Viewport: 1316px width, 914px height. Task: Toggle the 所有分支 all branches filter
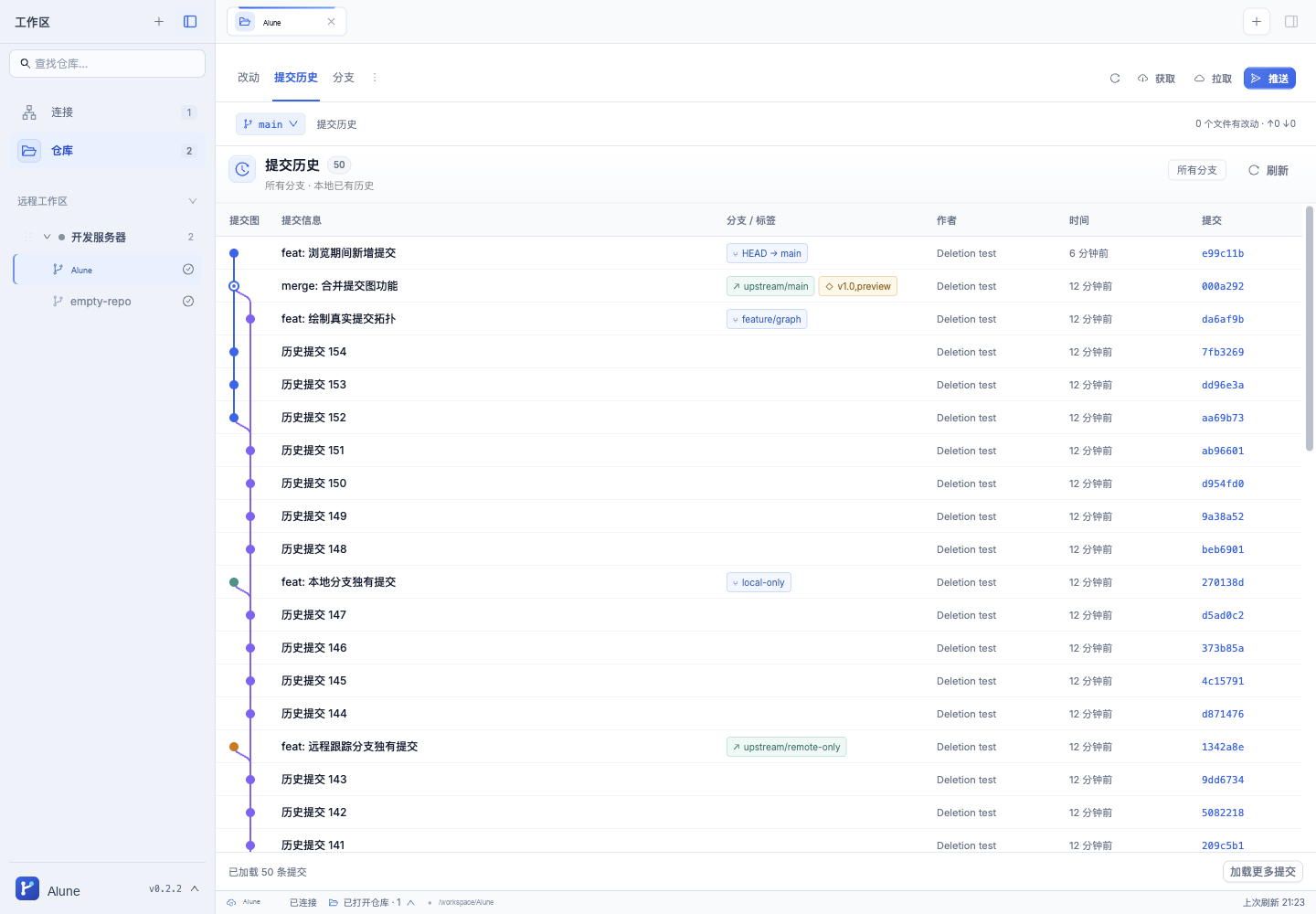click(x=1197, y=170)
